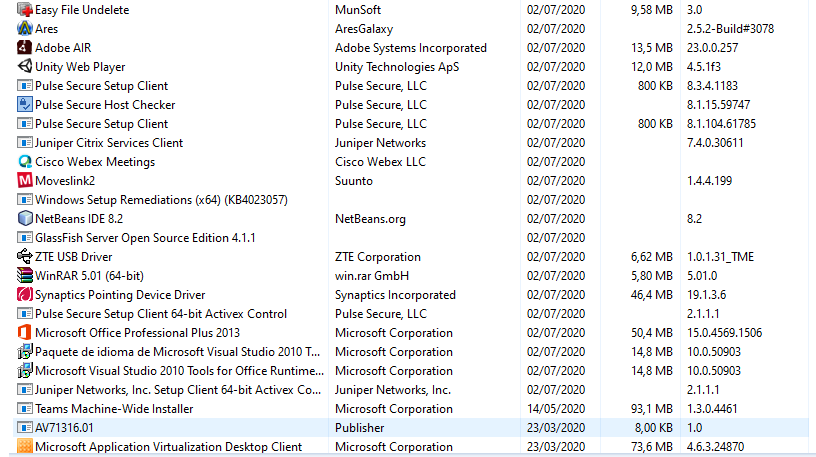Select Microsoft Office Professional Plus 2013 name
The image size is (816, 457).
click(x=137, y=333)
